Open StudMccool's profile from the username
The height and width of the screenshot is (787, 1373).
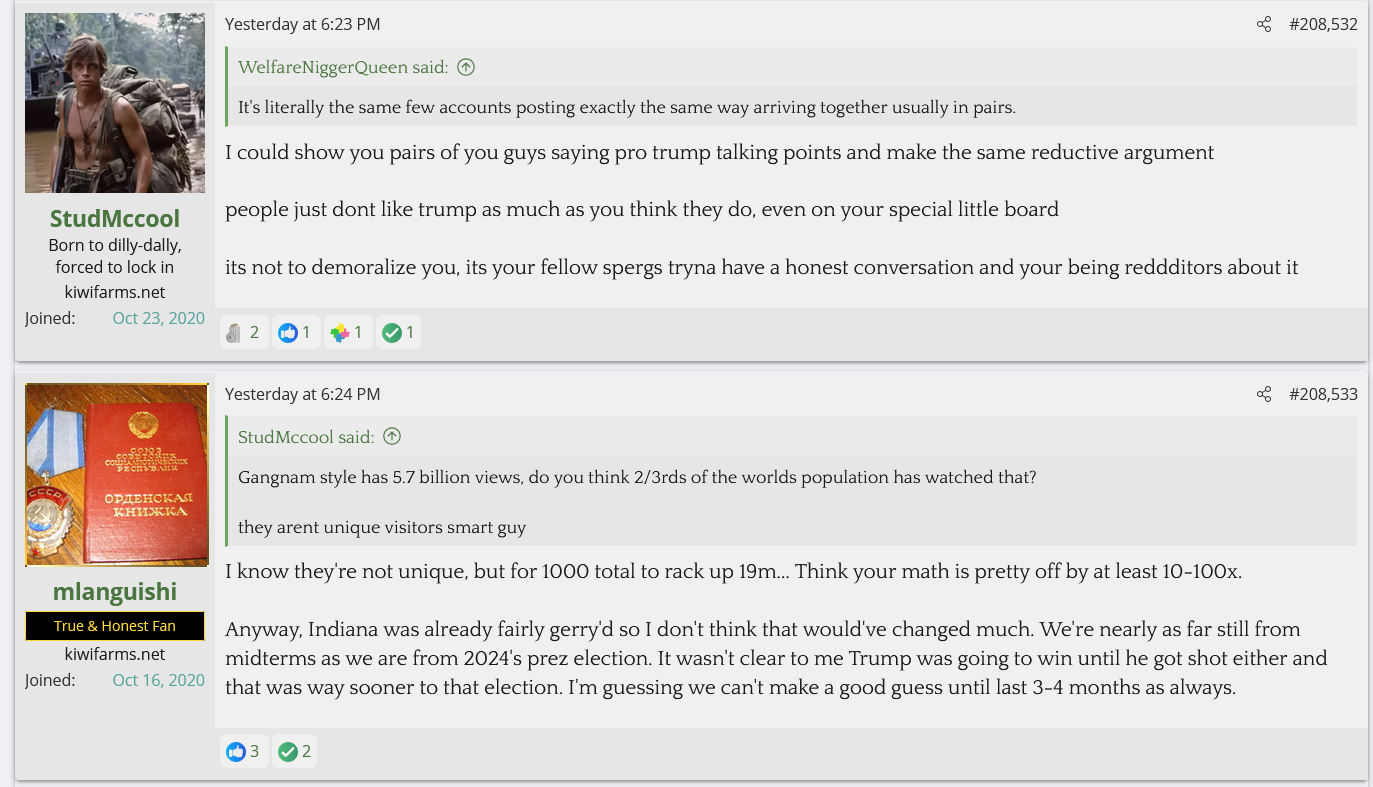coord(115,218)
